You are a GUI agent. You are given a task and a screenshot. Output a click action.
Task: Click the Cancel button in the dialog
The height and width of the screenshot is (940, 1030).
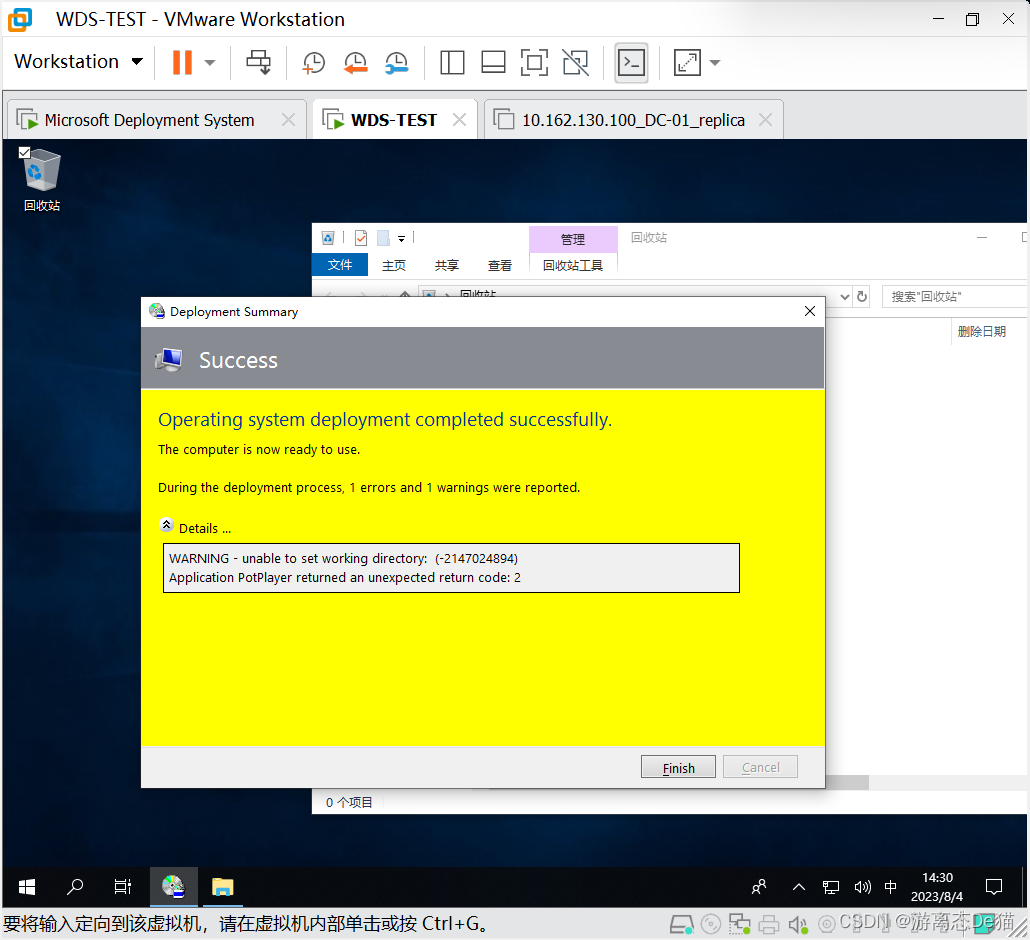click(x=760, y=767)
